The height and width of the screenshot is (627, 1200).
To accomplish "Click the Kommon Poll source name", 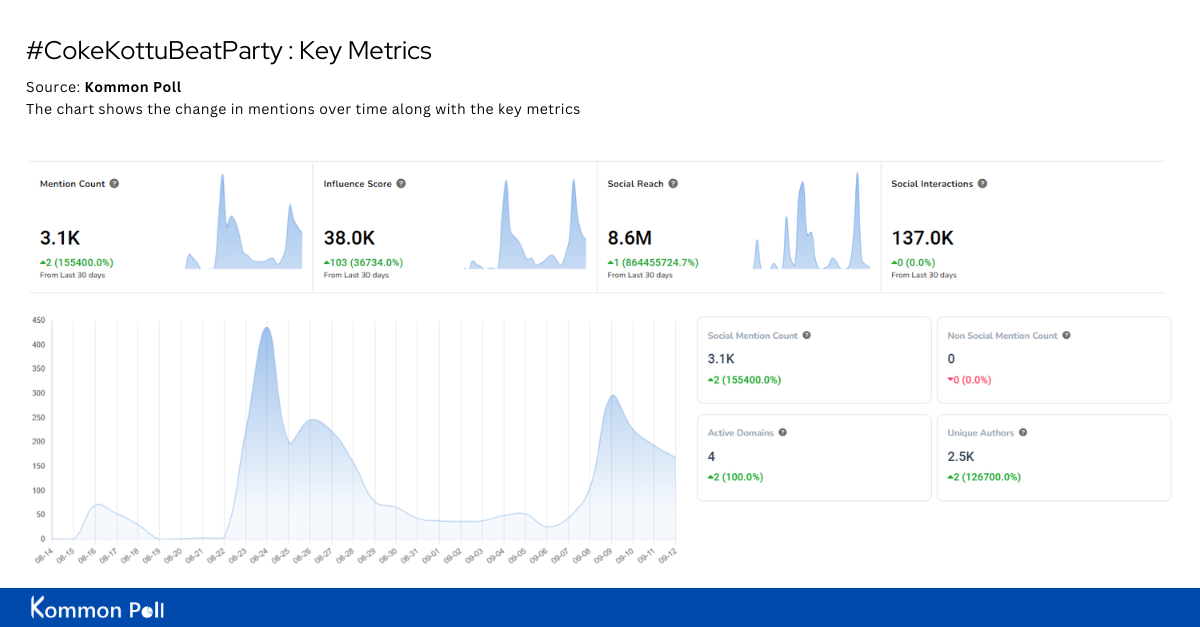I will [133, 87].
